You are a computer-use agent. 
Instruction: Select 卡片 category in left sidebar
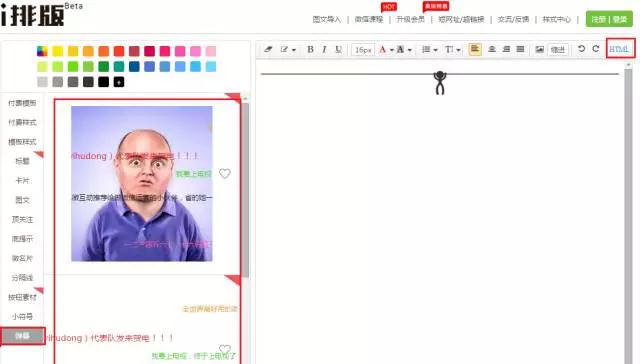coord(22,180)
